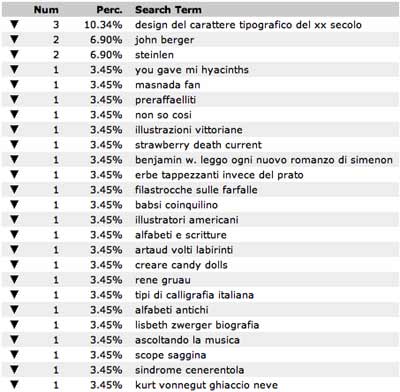400x392 pixels.
Task: Click the triangle next to 'design del carattere tipografico'
Action: tap(14, 24)
